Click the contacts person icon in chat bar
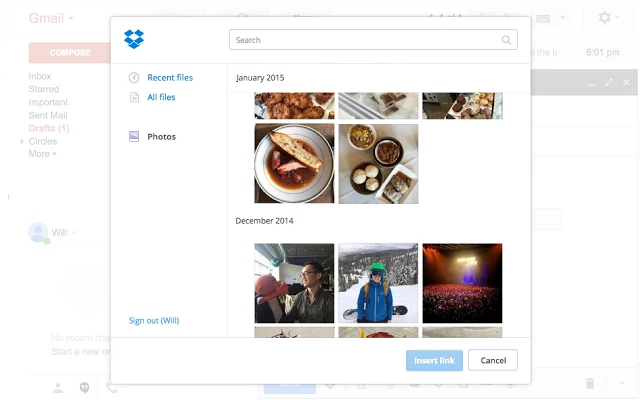This screenshot has width=640, height=400. (58, 388)
